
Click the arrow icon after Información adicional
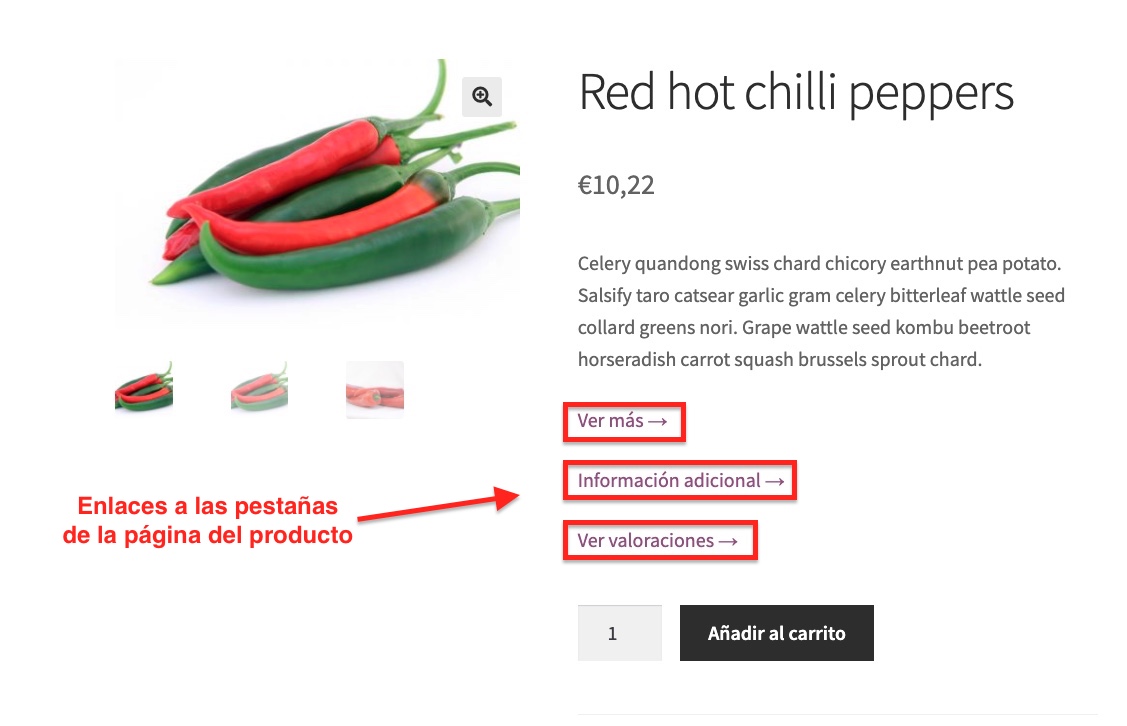tap(774, 482)
